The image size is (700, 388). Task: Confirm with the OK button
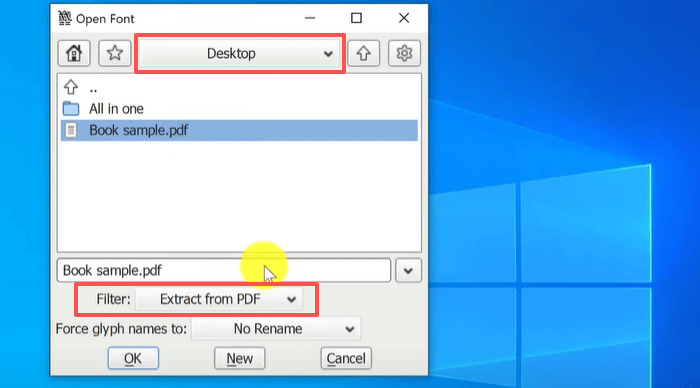133,358
